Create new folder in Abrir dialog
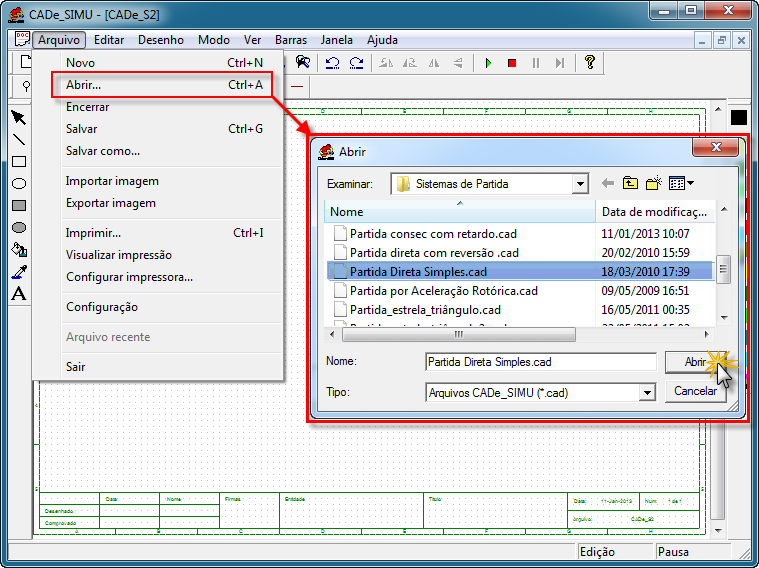The image size is (759, 568). (x=653, y=184)
